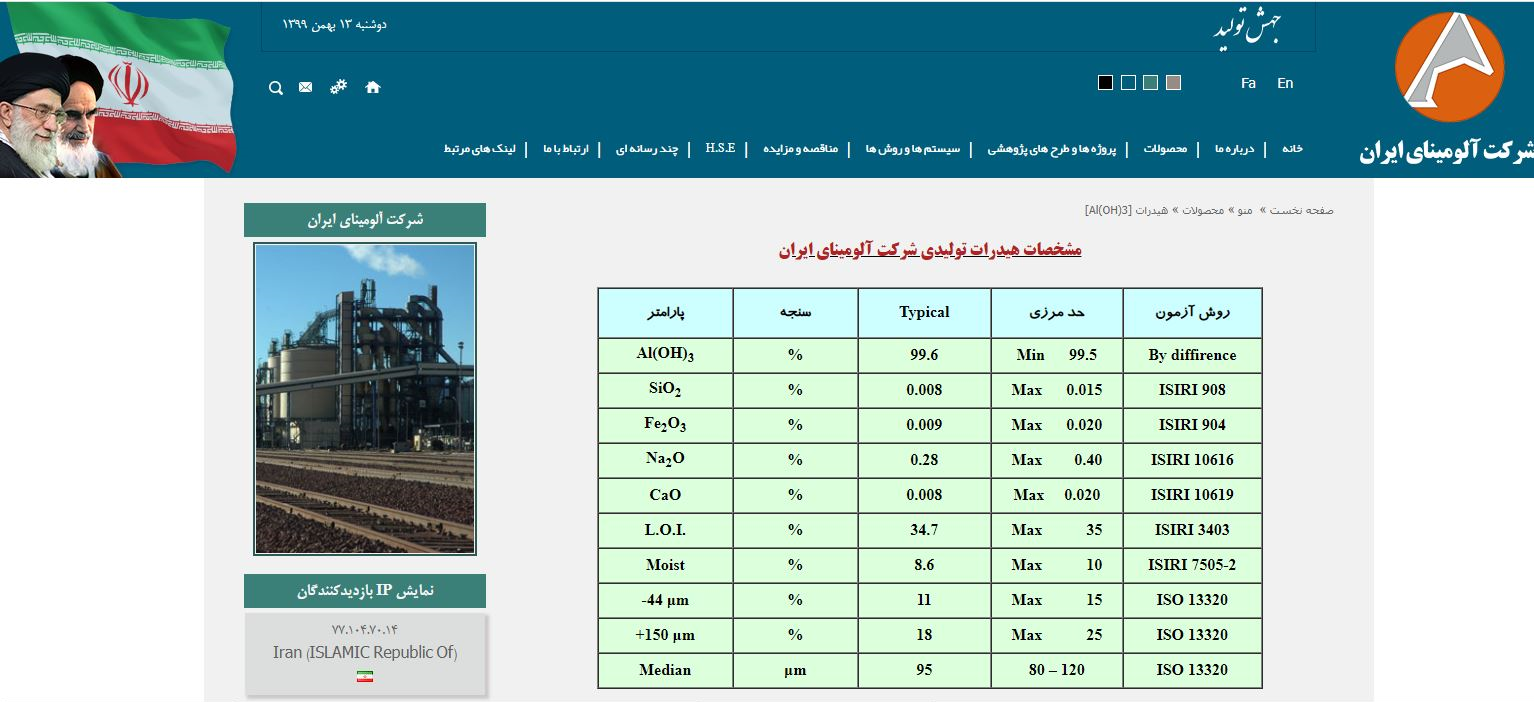Click the ISIRI 10616 cell
Screen dimensions: 1534x702
point(1192,460)
